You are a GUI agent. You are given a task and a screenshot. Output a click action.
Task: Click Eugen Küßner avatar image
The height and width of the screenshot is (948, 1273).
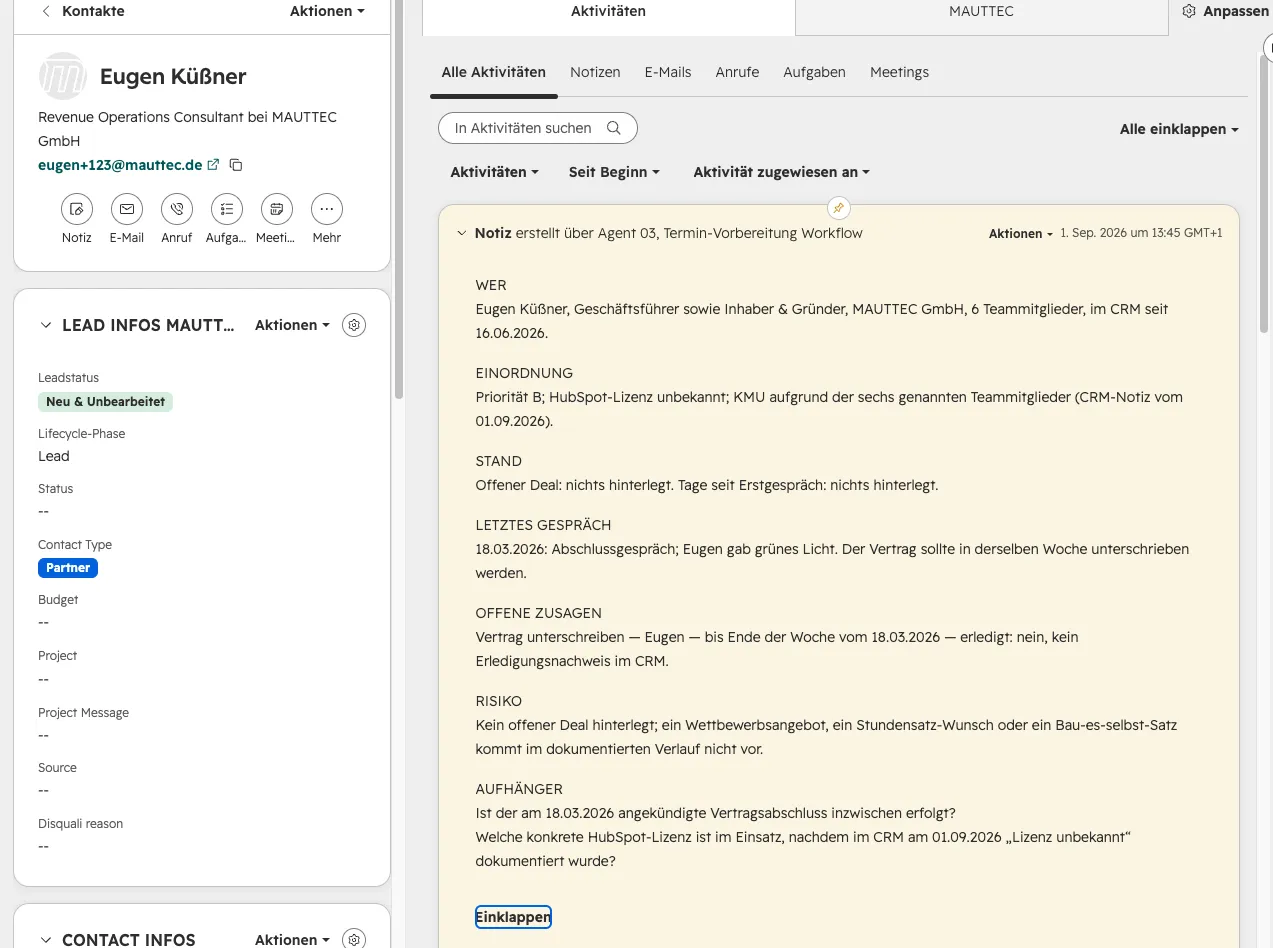[x=62, y=76]
